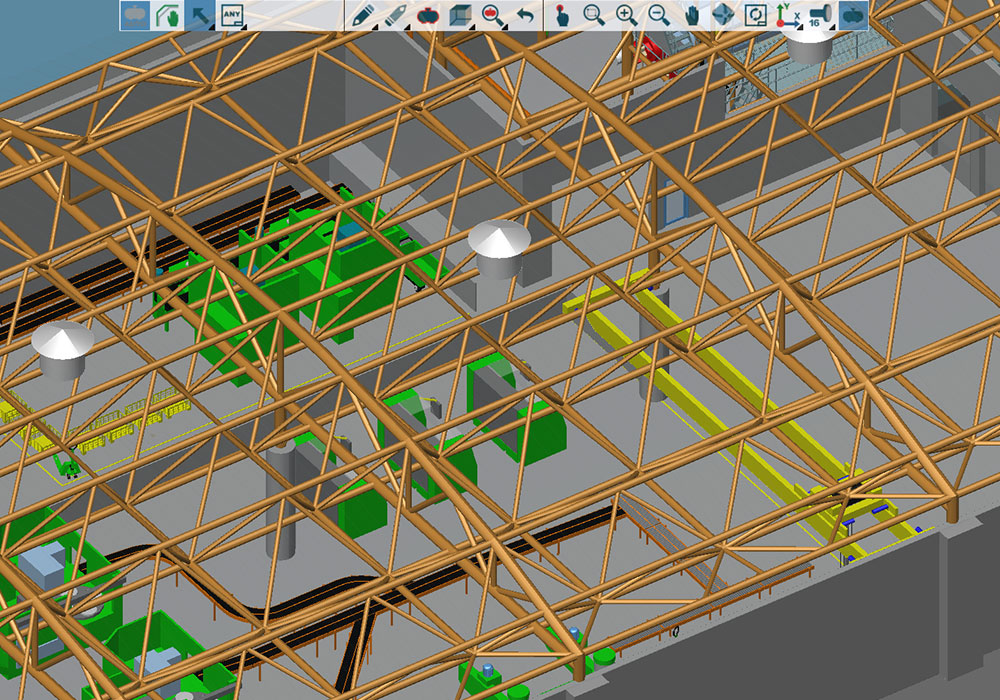
Task: Open the camera lens 16 setting
Action: coord(821,15)
